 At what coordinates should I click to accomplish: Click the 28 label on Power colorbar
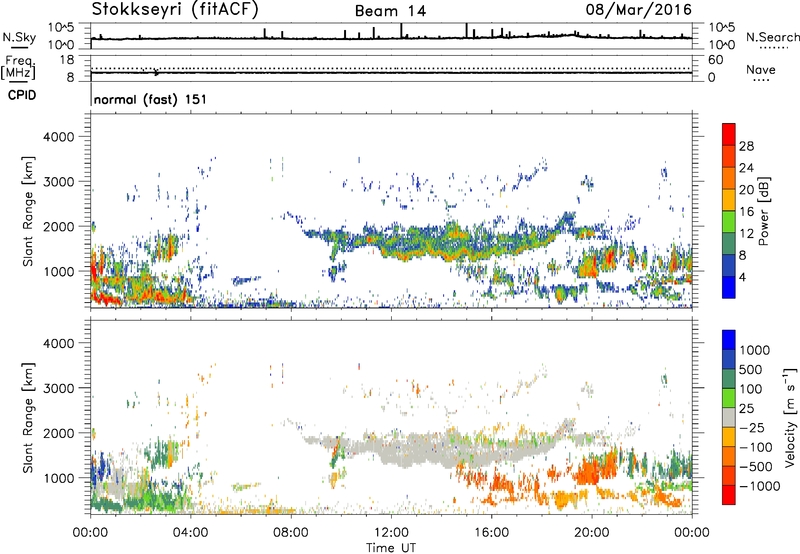pos(746,146)
